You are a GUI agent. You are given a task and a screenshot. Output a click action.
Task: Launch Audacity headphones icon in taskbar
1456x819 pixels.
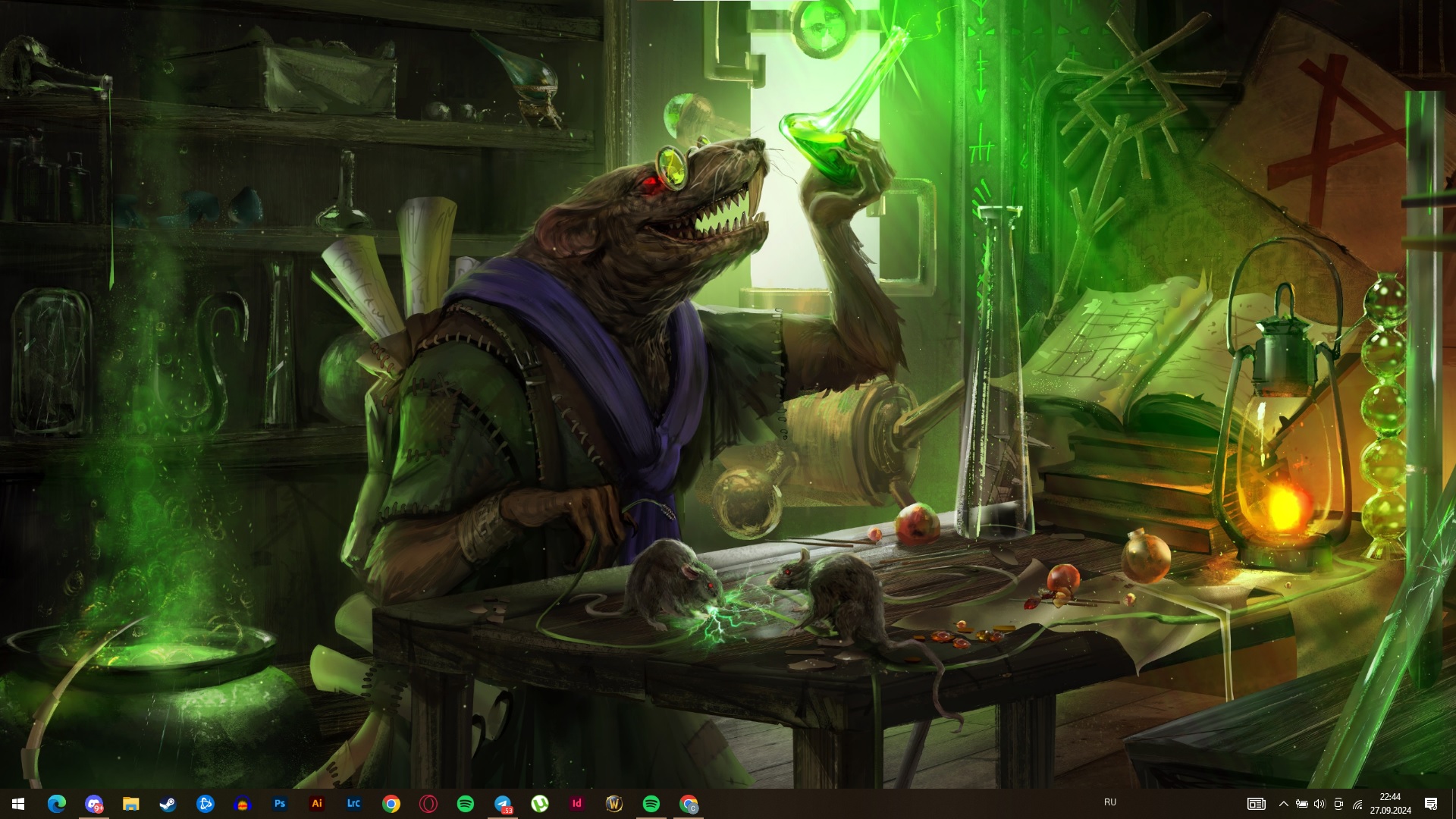click(x=243, y=804)
